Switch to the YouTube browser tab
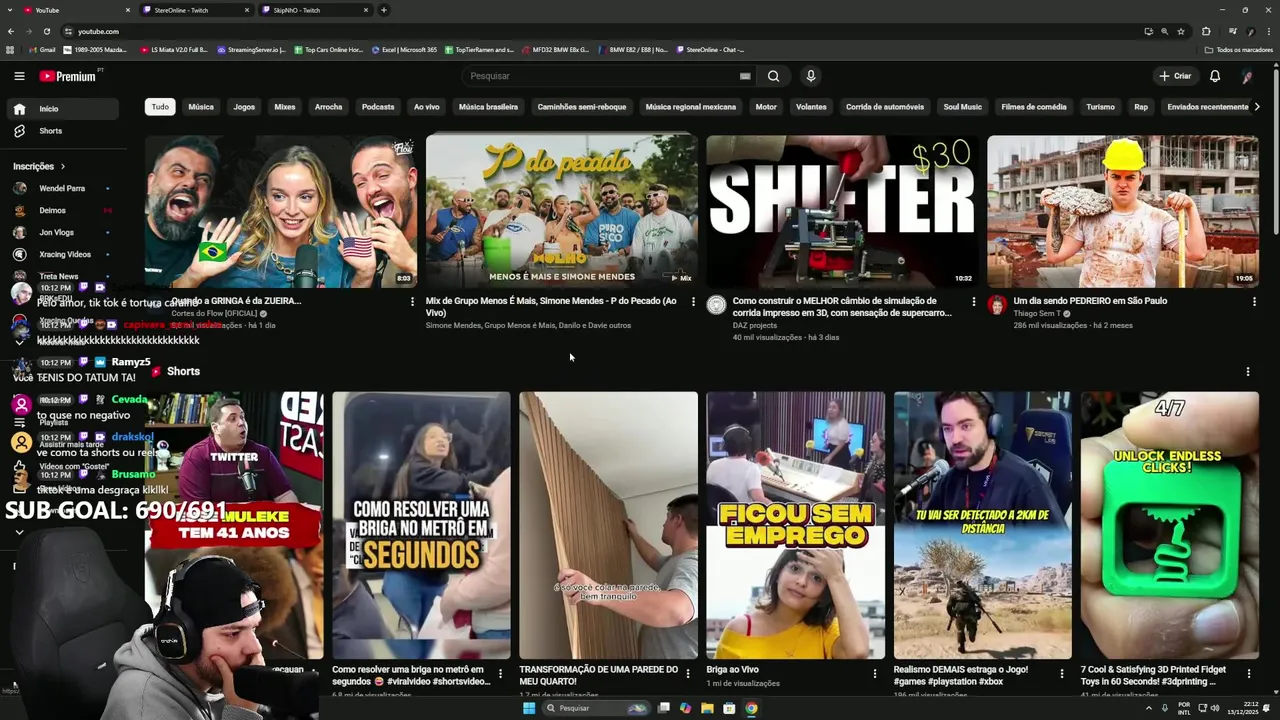The image size is (1280, 720). (75, 10)
